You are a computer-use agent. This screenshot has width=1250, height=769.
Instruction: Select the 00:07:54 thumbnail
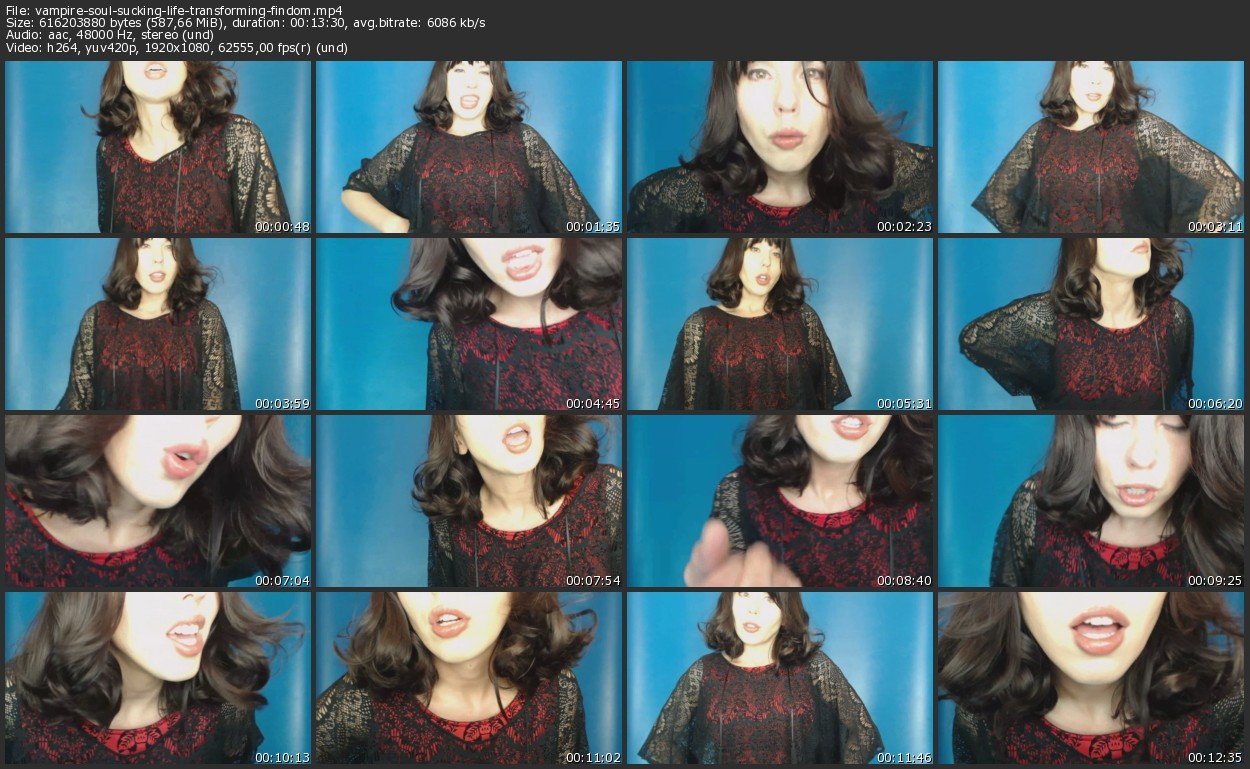469,501
